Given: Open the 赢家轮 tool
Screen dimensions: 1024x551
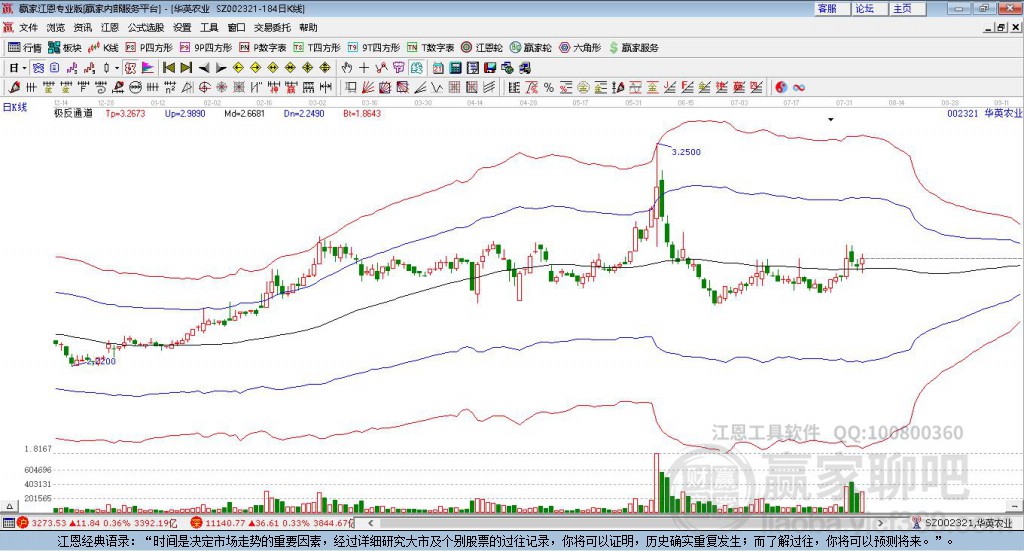Looking at the screenshot, I should pyautogui.click(x=530, y=48).
